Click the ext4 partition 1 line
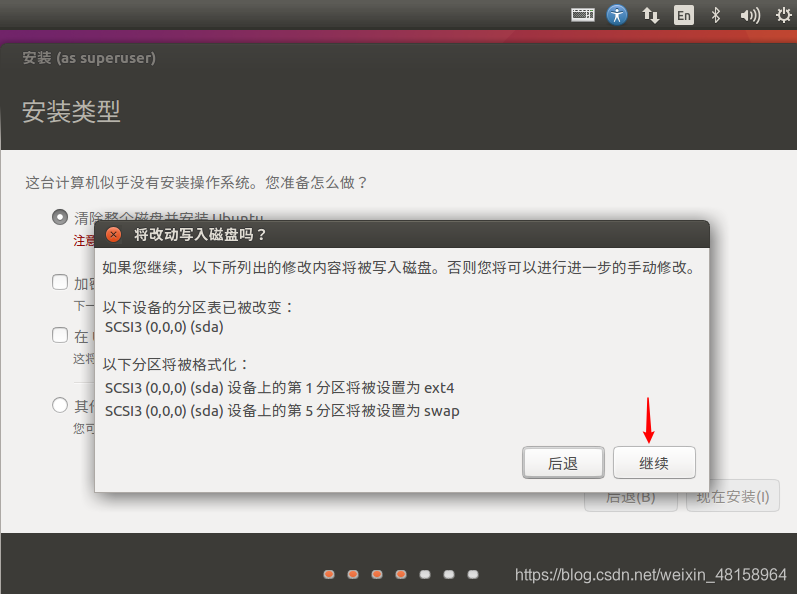 coord(279,388)
